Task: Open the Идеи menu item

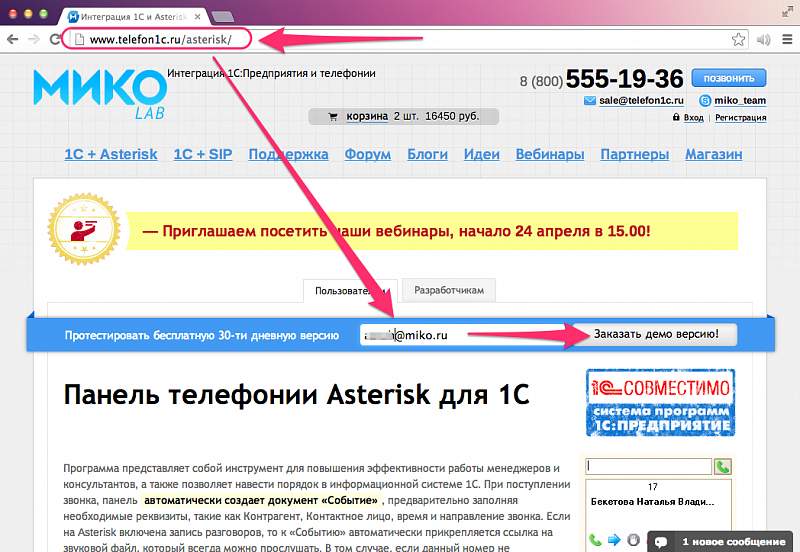Action: 481,154
